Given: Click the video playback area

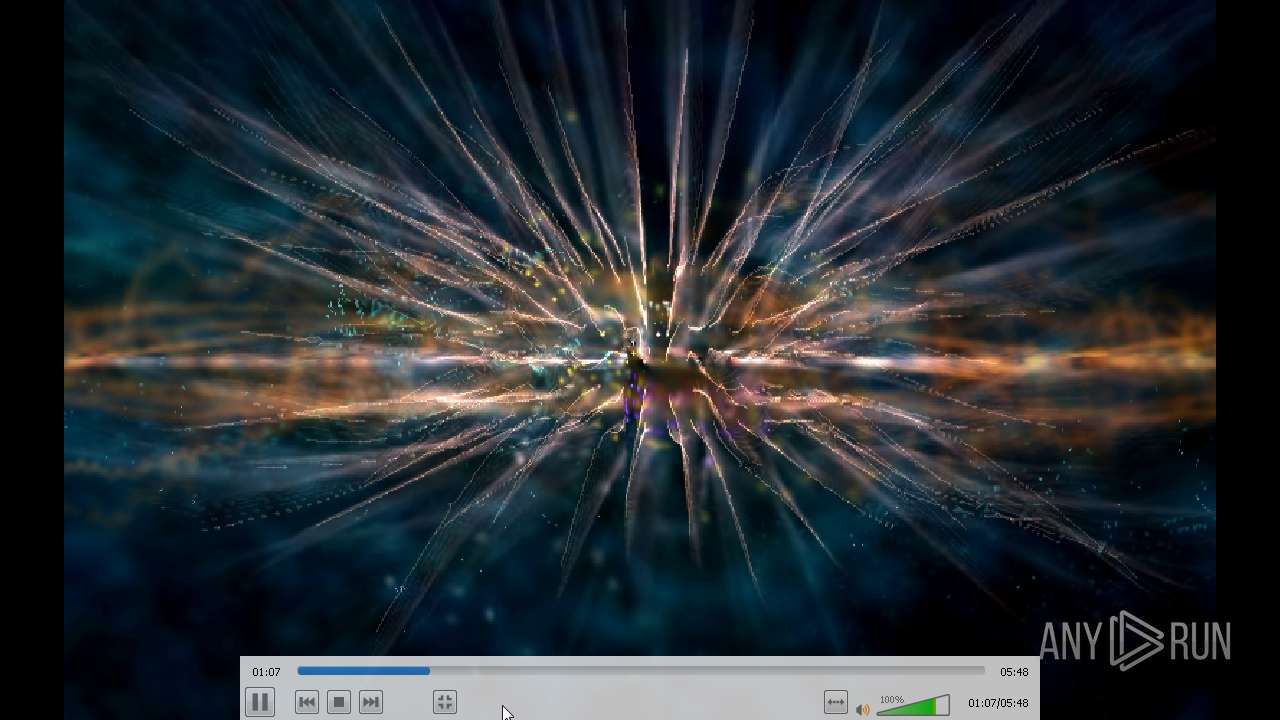Looking at the screenshot, I should point(640,328).
